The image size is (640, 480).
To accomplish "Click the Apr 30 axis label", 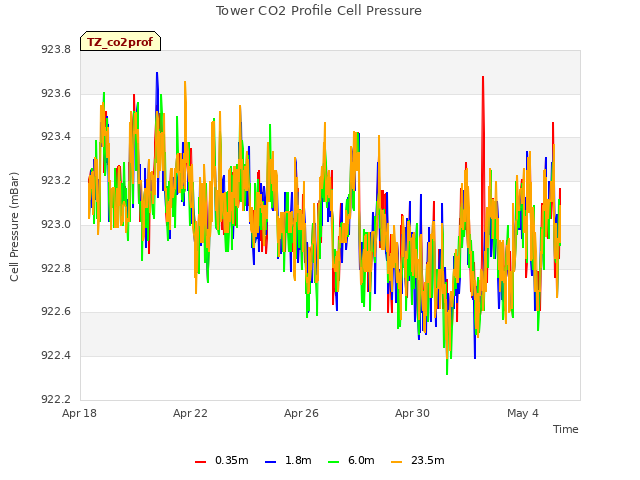I will click(412, 413).
